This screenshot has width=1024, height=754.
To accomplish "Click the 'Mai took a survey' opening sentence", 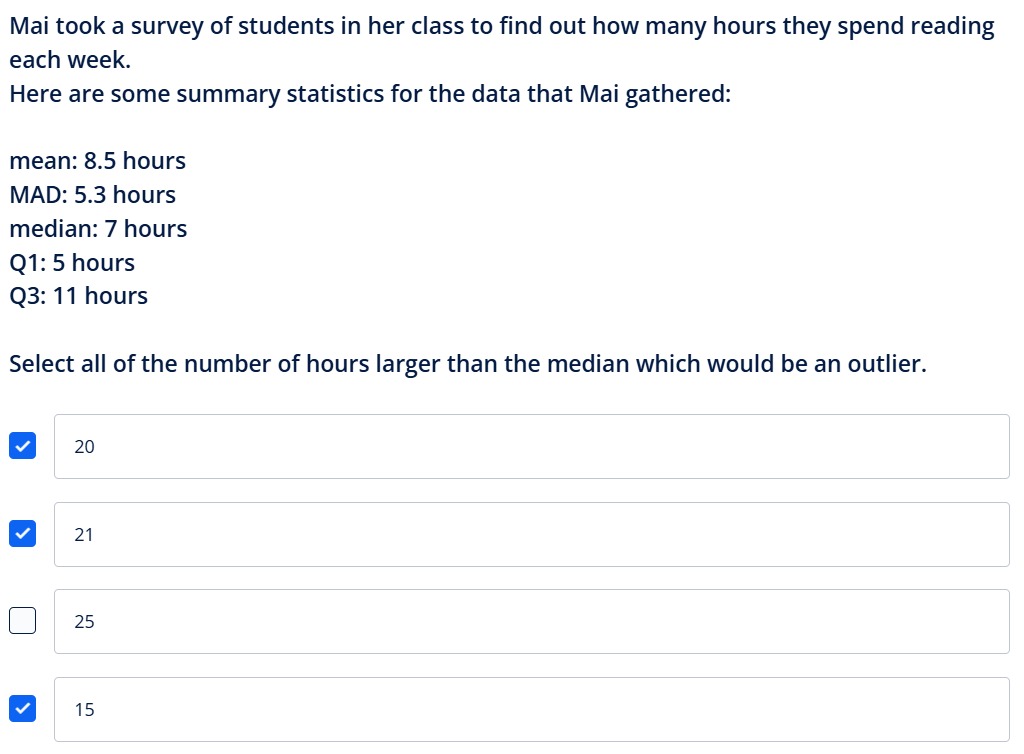I will click(x=502, y=43).
